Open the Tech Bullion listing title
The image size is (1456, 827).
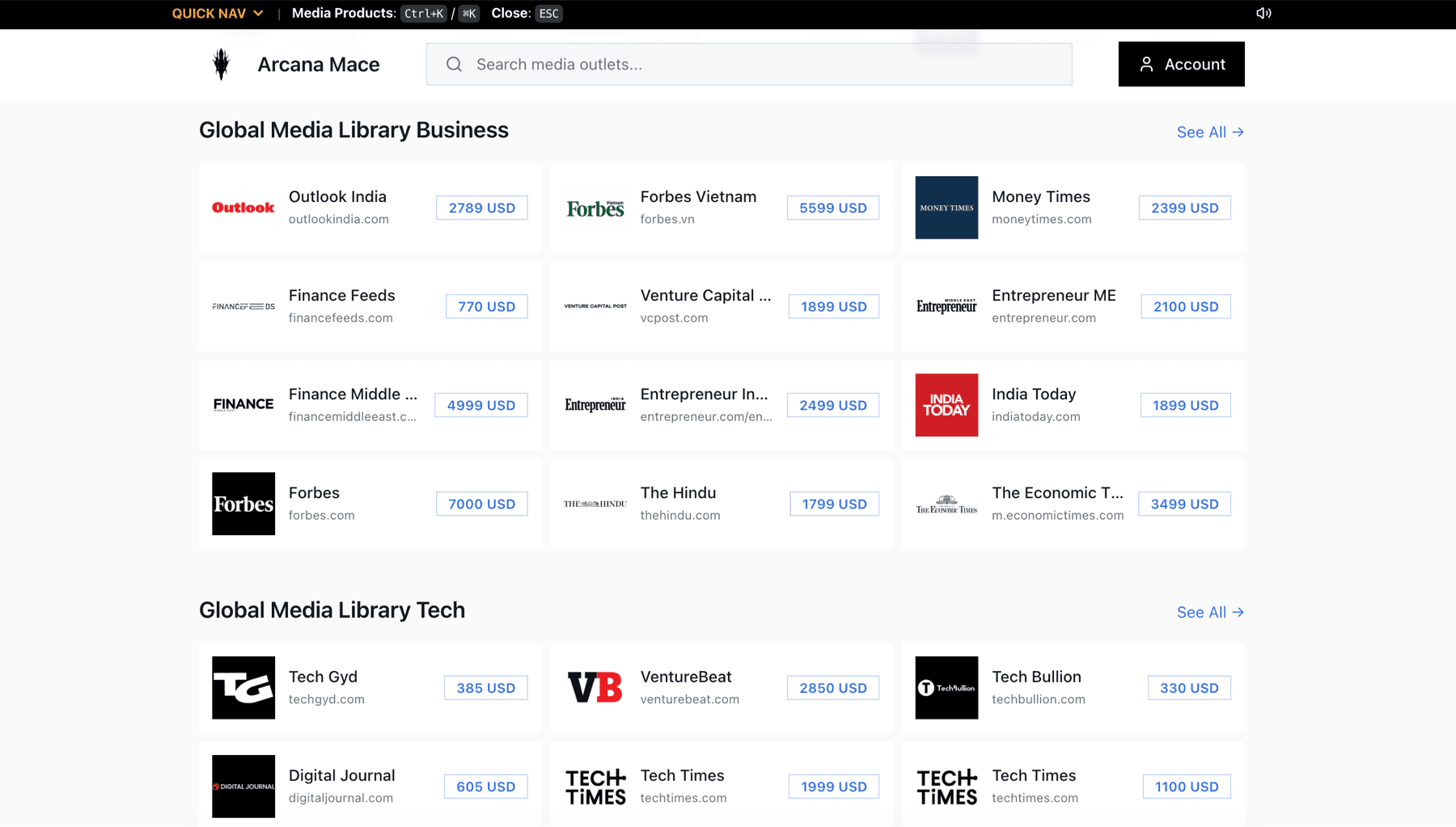(x=1036, y=677)
